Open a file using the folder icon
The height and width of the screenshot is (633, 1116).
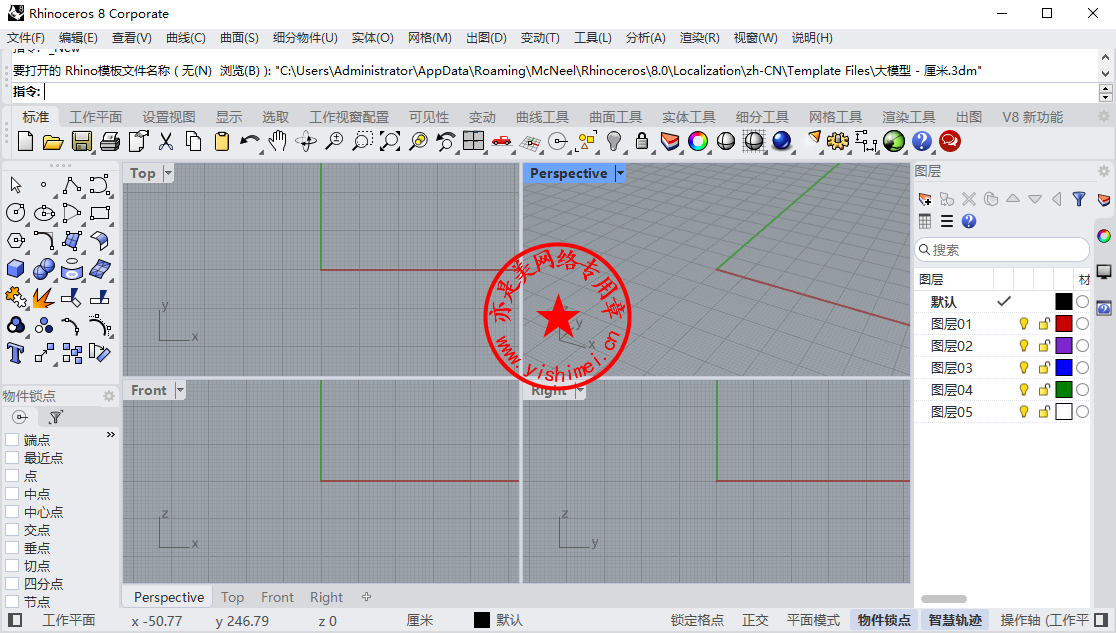click(x=53, y=142)
